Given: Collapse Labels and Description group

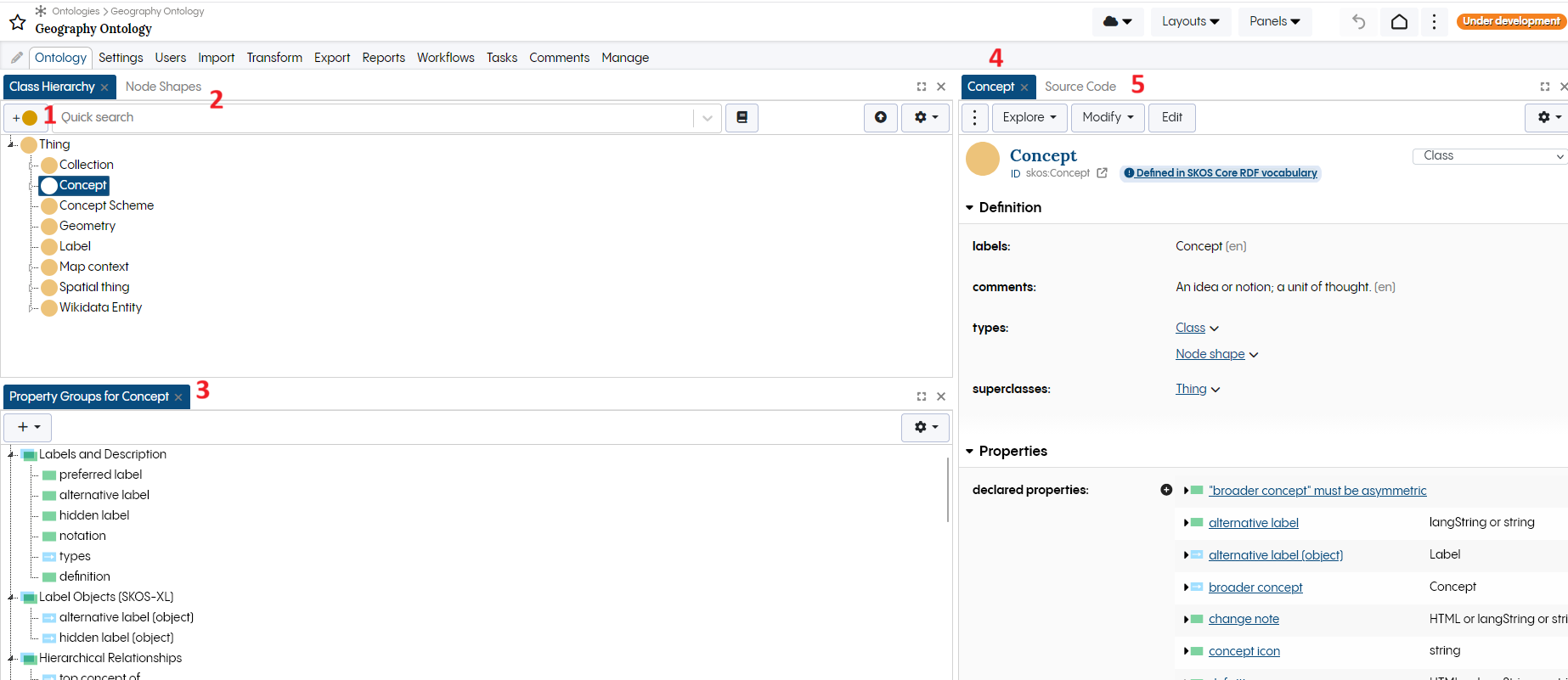Looking at the screenshot, I should coord(12,454).
